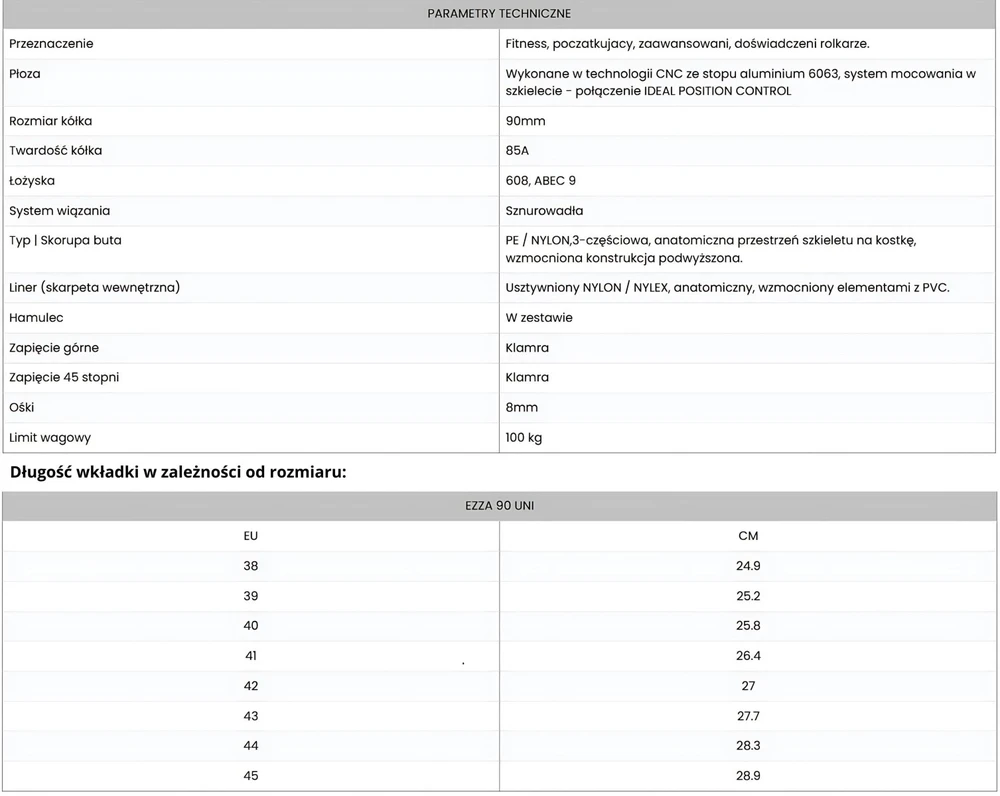
Task: Select the 608, ABEC 9 bearings value
Action: coord(540,181)
